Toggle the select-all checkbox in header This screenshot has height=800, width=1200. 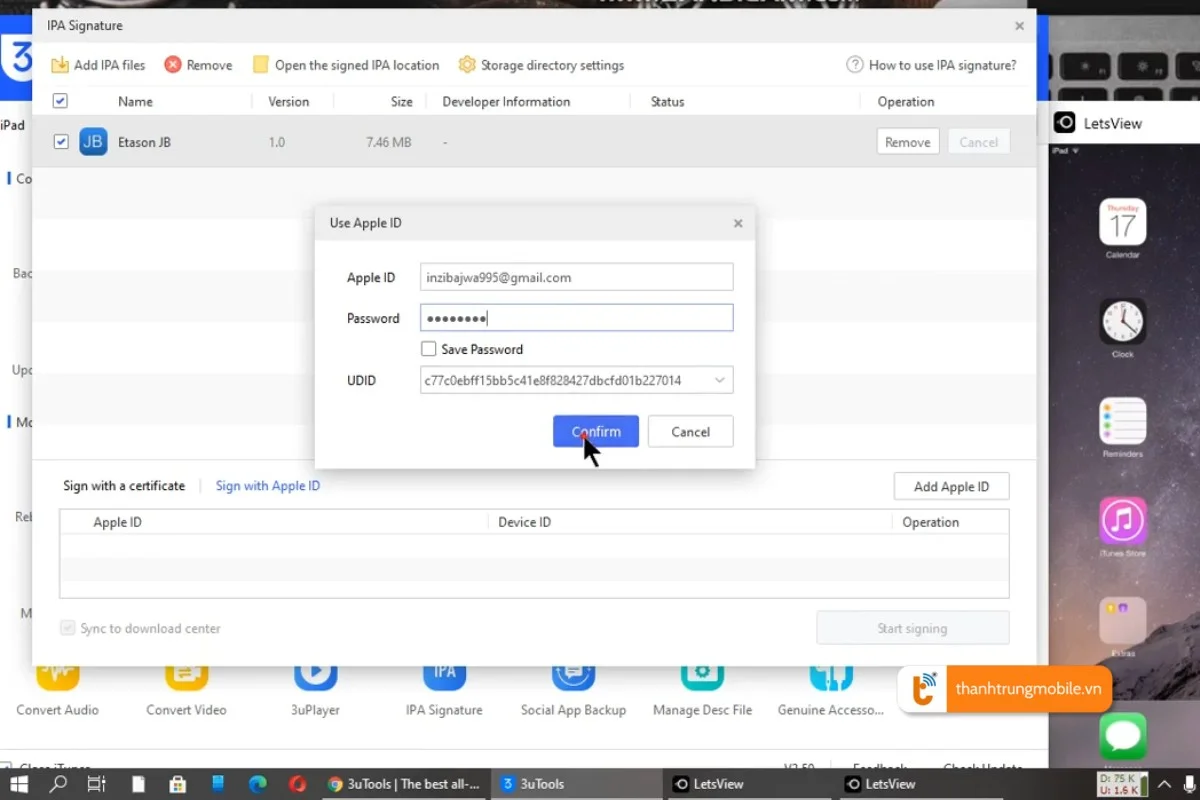[x=60, y=101]
